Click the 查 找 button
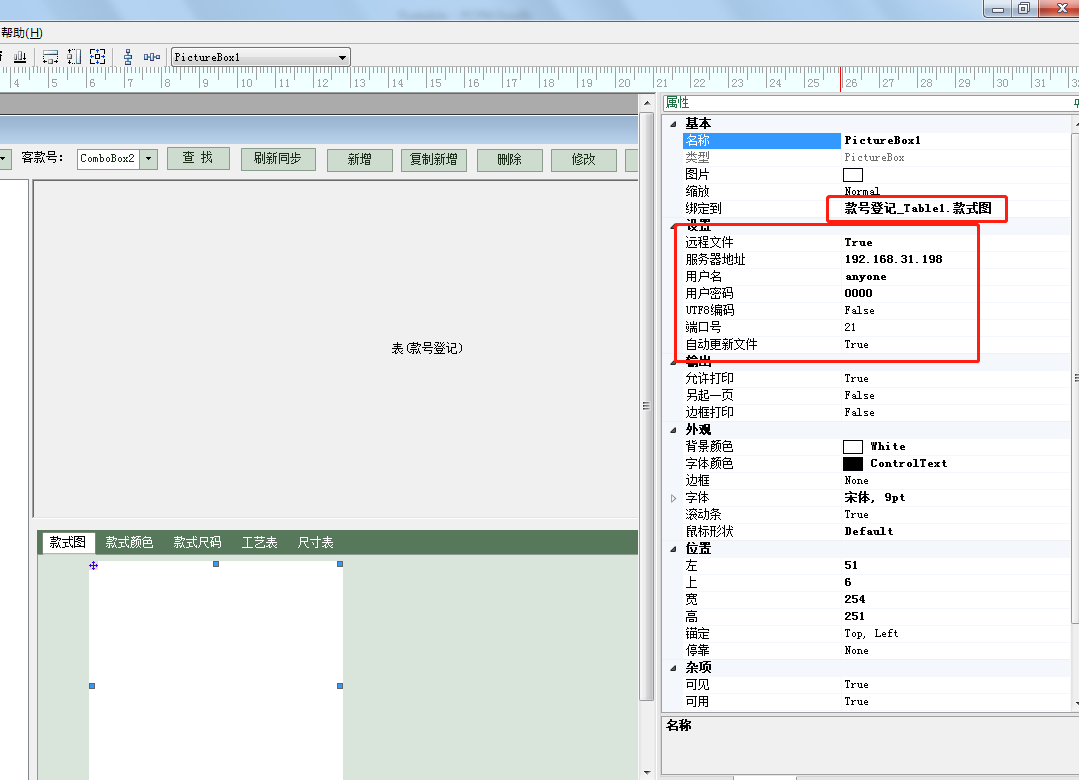This screenshot has height=780, width=1079. click(198, 158)
